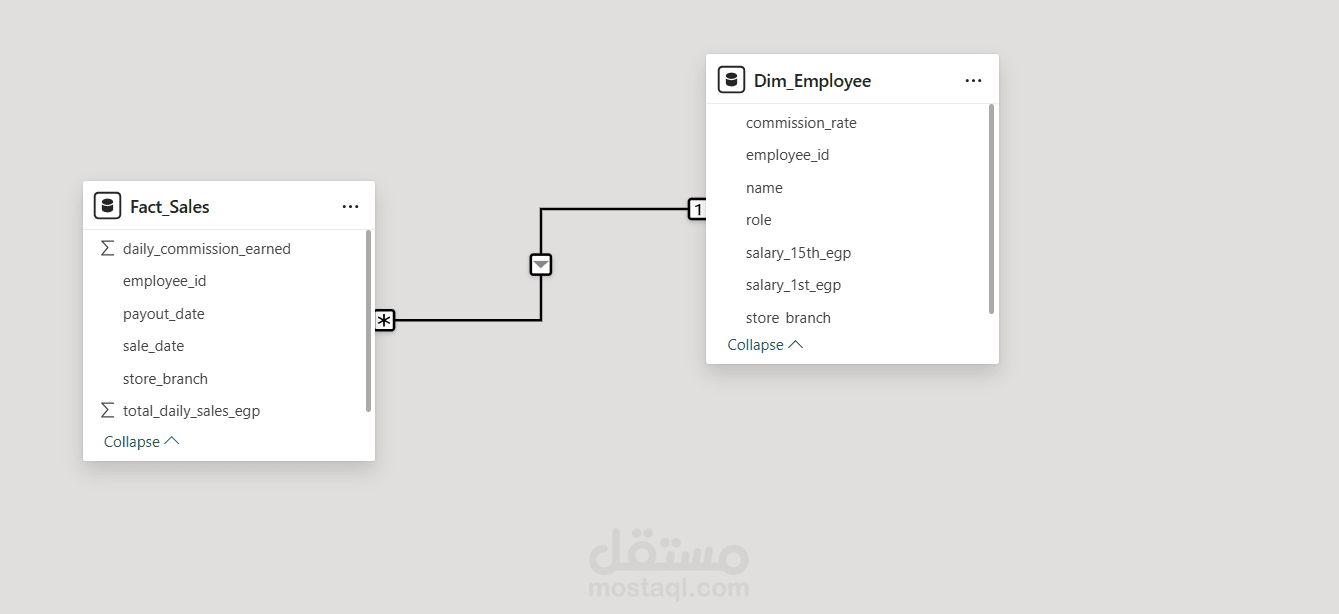Select the payout_date field
Image resolution: width=1339 pixels, height=614 pixels.
(x=164, y=313)
